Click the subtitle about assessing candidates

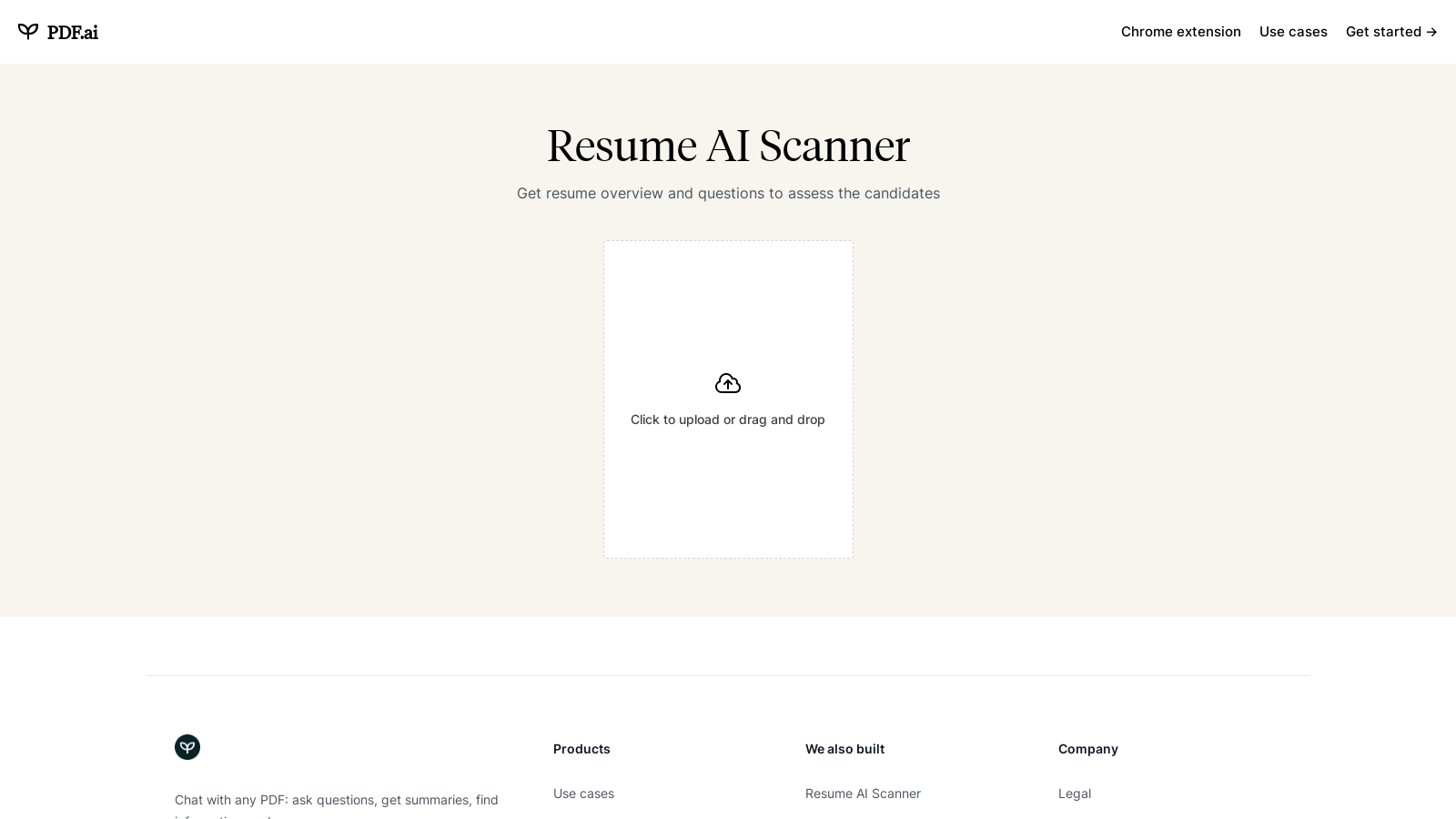pyautogui.click(x=728, y=193)
